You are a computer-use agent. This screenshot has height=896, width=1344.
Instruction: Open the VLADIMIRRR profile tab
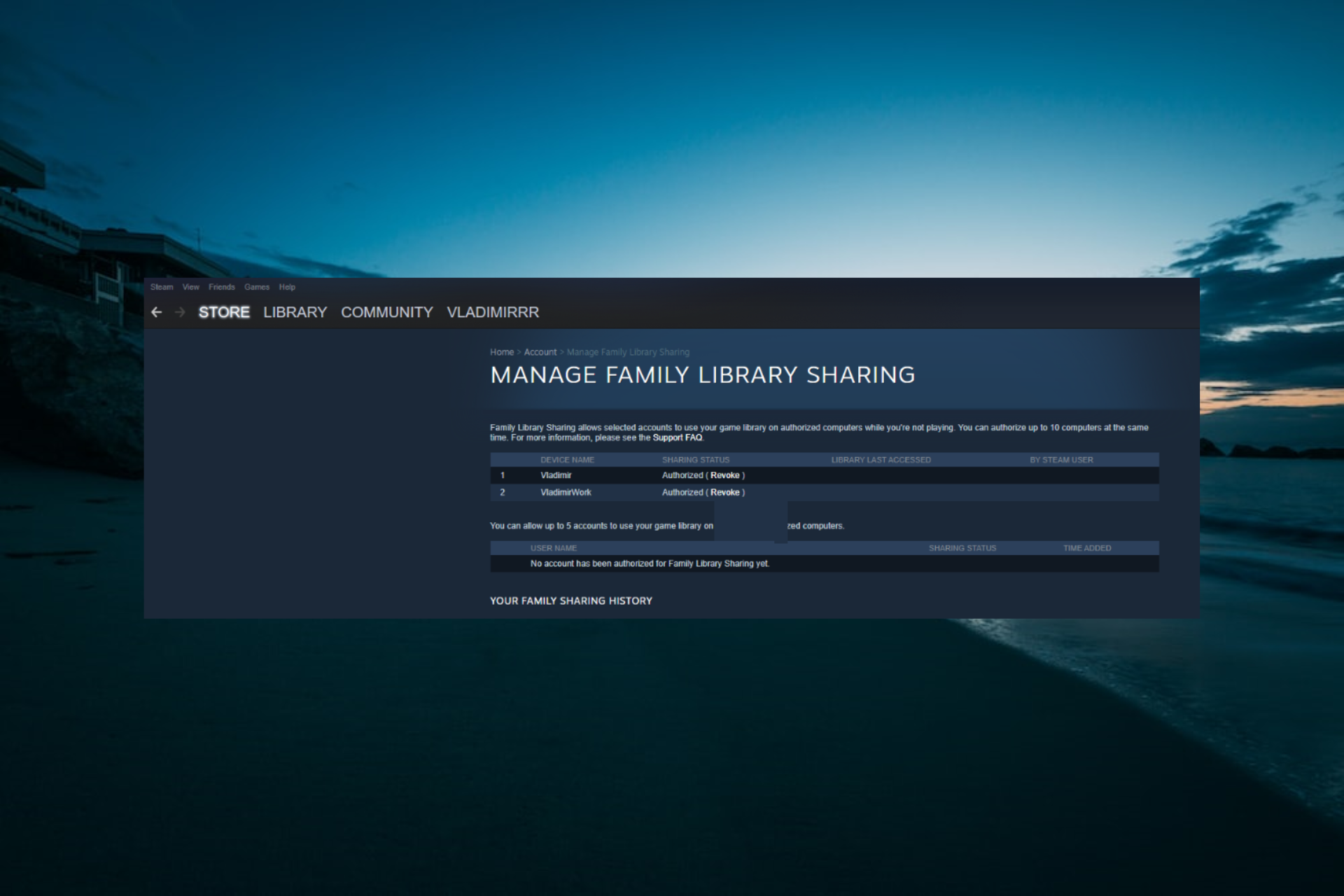coord(493,312)
